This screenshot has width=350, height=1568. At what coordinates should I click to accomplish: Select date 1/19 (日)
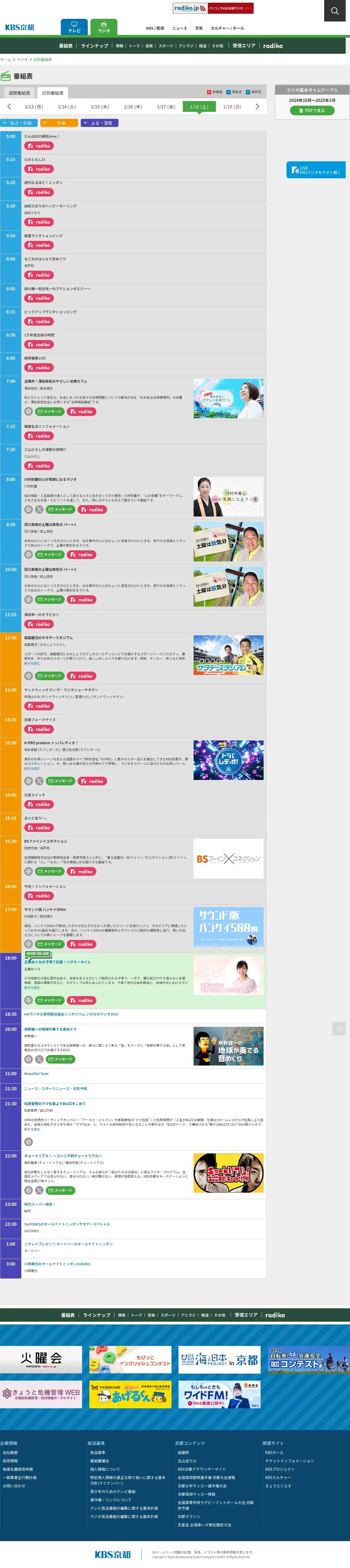[232, 106]
